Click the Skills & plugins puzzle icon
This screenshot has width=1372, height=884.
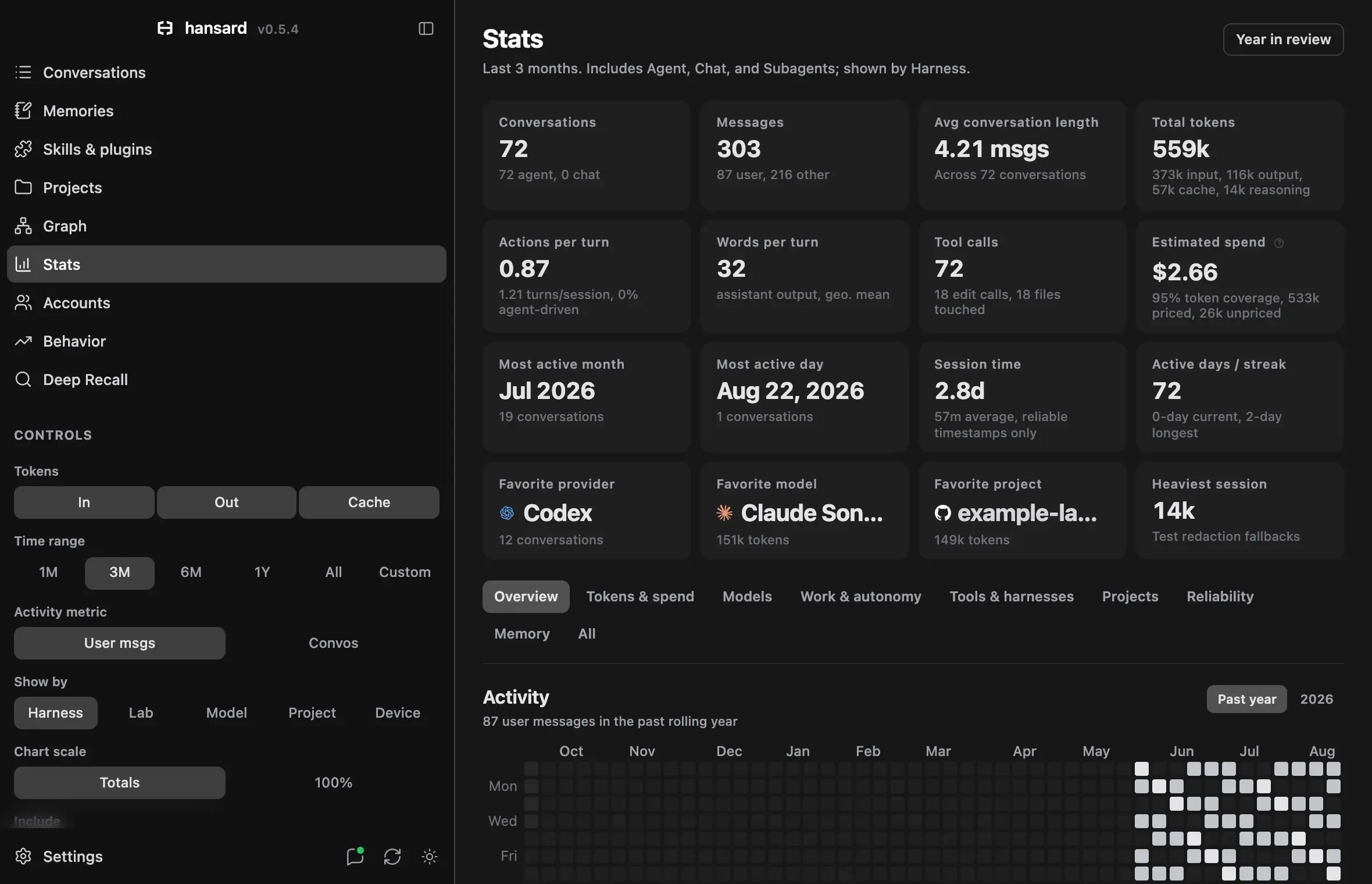coord(23,149)
